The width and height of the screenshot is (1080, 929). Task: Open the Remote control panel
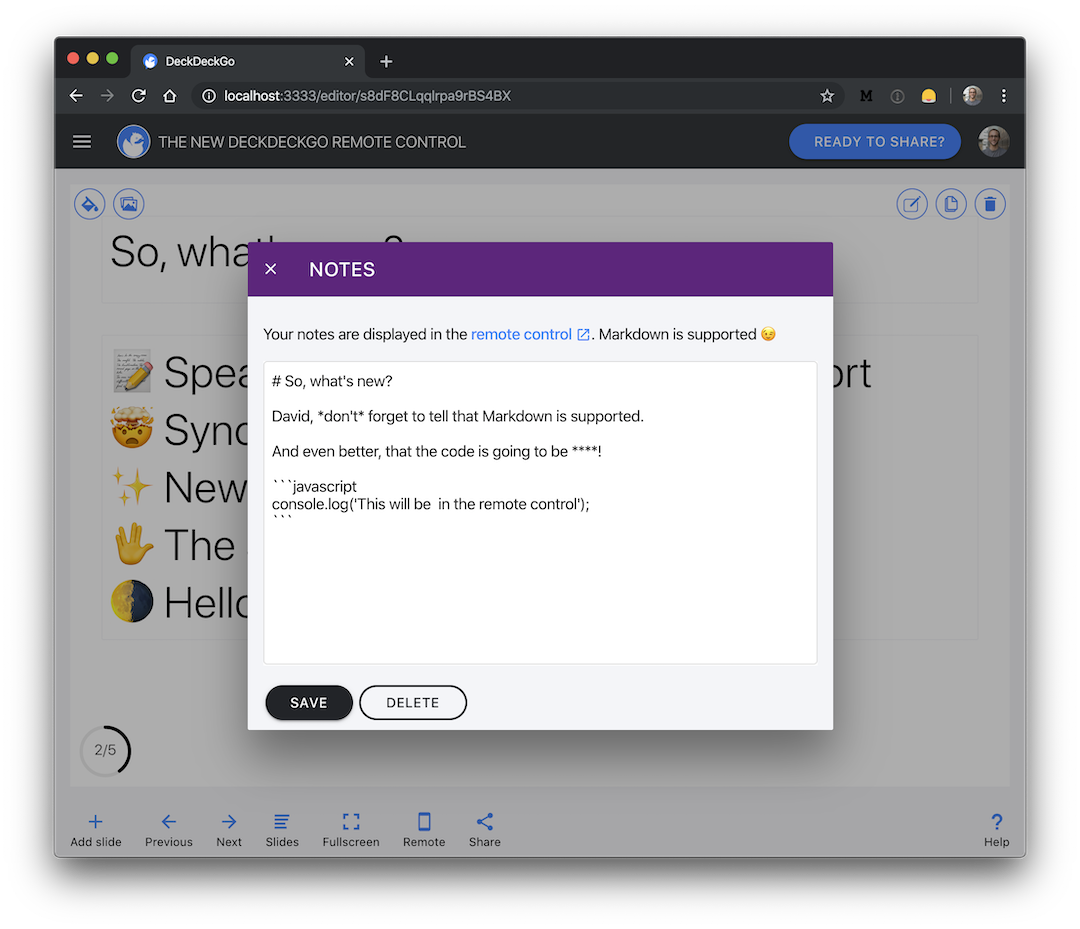(423, 828)
